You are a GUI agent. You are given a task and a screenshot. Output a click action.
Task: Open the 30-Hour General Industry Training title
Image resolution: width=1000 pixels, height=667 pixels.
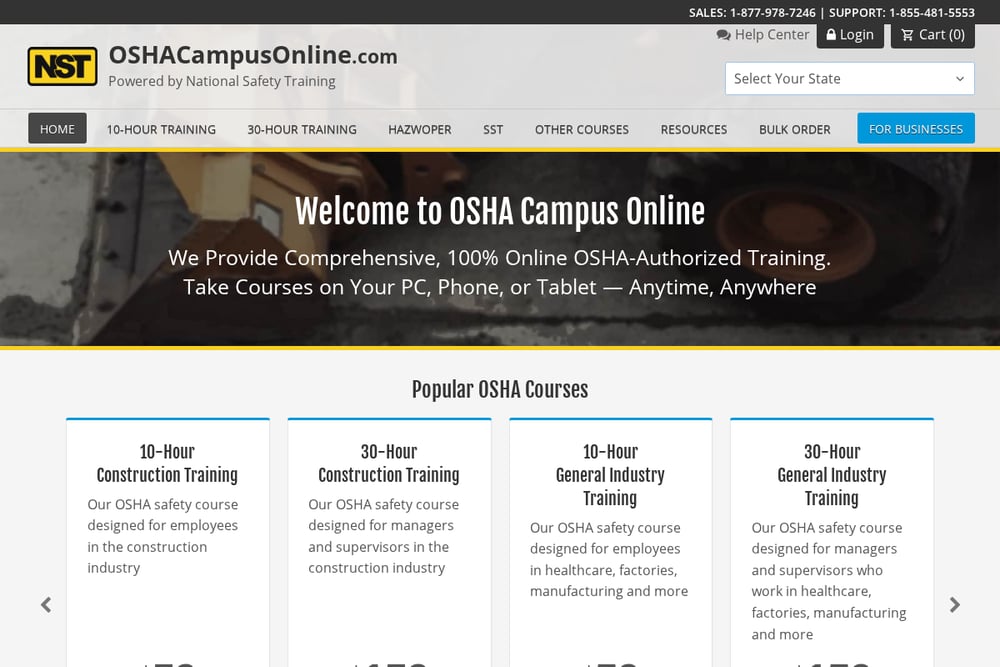pos(832,475)
